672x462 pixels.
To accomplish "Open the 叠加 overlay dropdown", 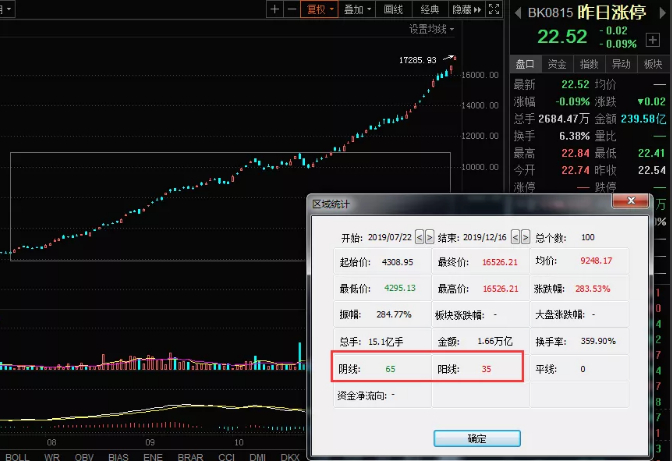I will click(x=357, y=9).
